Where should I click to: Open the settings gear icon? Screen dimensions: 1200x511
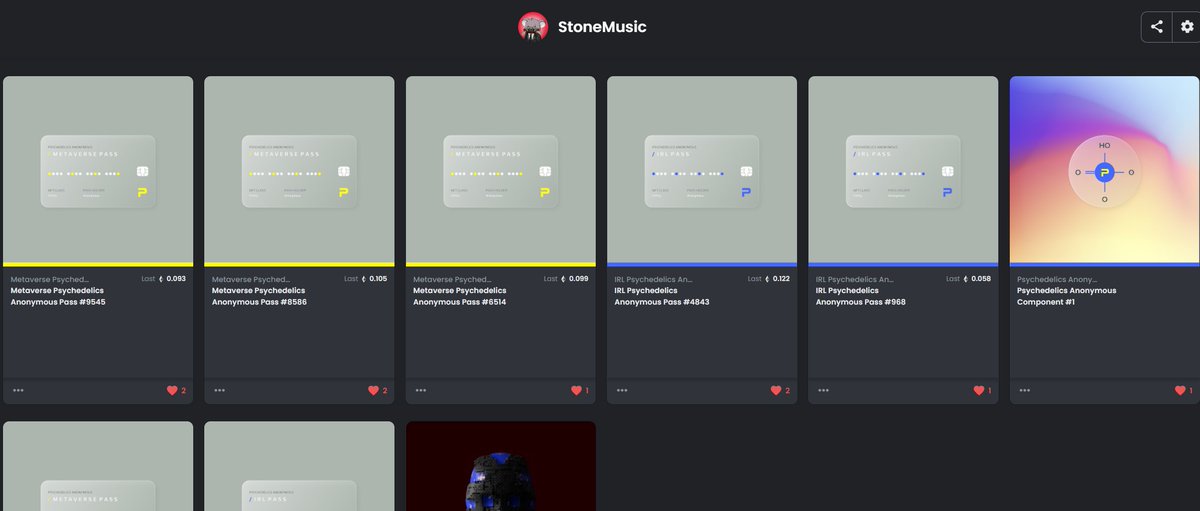click(1187, 27)
